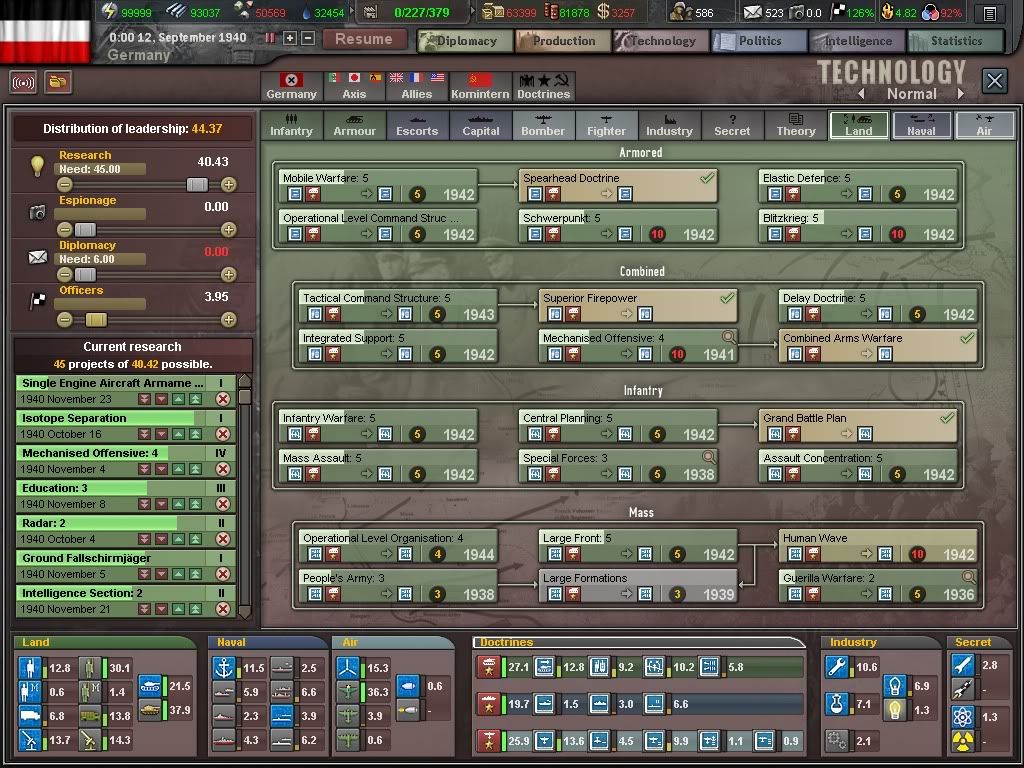Increase Espionage leadership with plus
This screenshot has width=1024, height=768.
(x=229, y=230)
